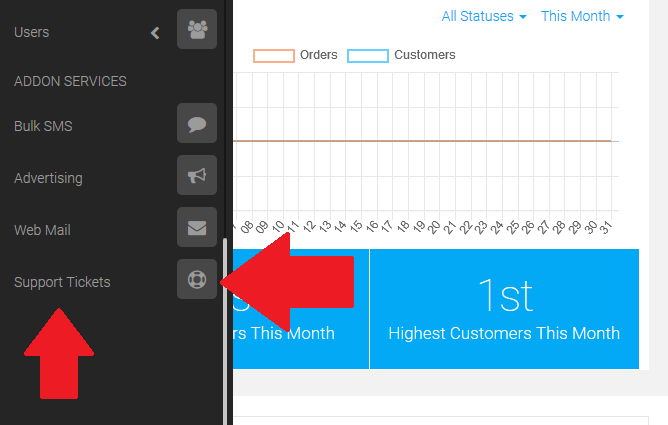This screenshot has width=668, height=425.
Task: Open the All Statuses dropdown
Action: point(484,16)
